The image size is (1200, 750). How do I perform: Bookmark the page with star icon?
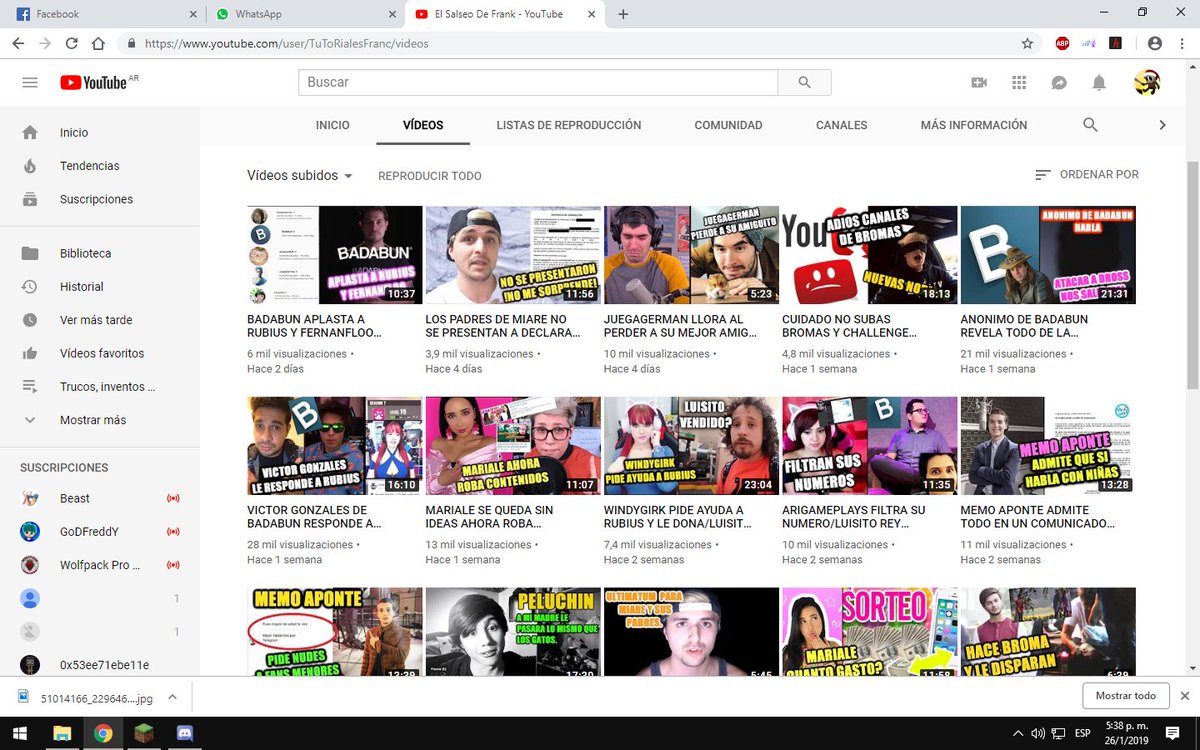pos(1027,44)
